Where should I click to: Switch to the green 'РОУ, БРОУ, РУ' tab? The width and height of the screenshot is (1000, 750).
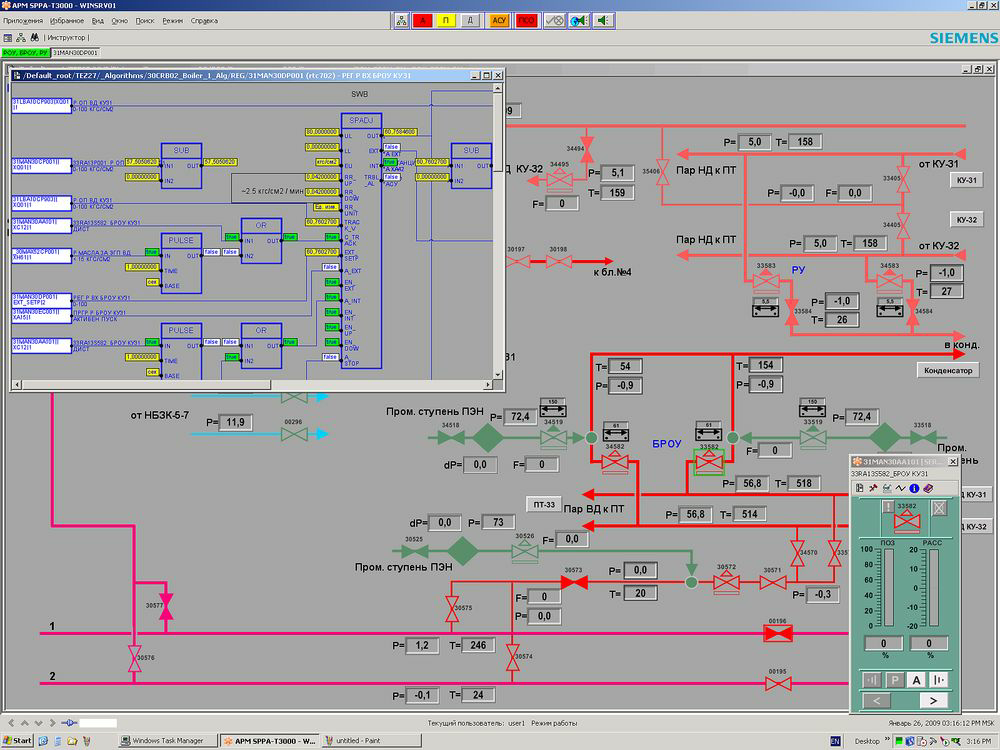point(26,52)
